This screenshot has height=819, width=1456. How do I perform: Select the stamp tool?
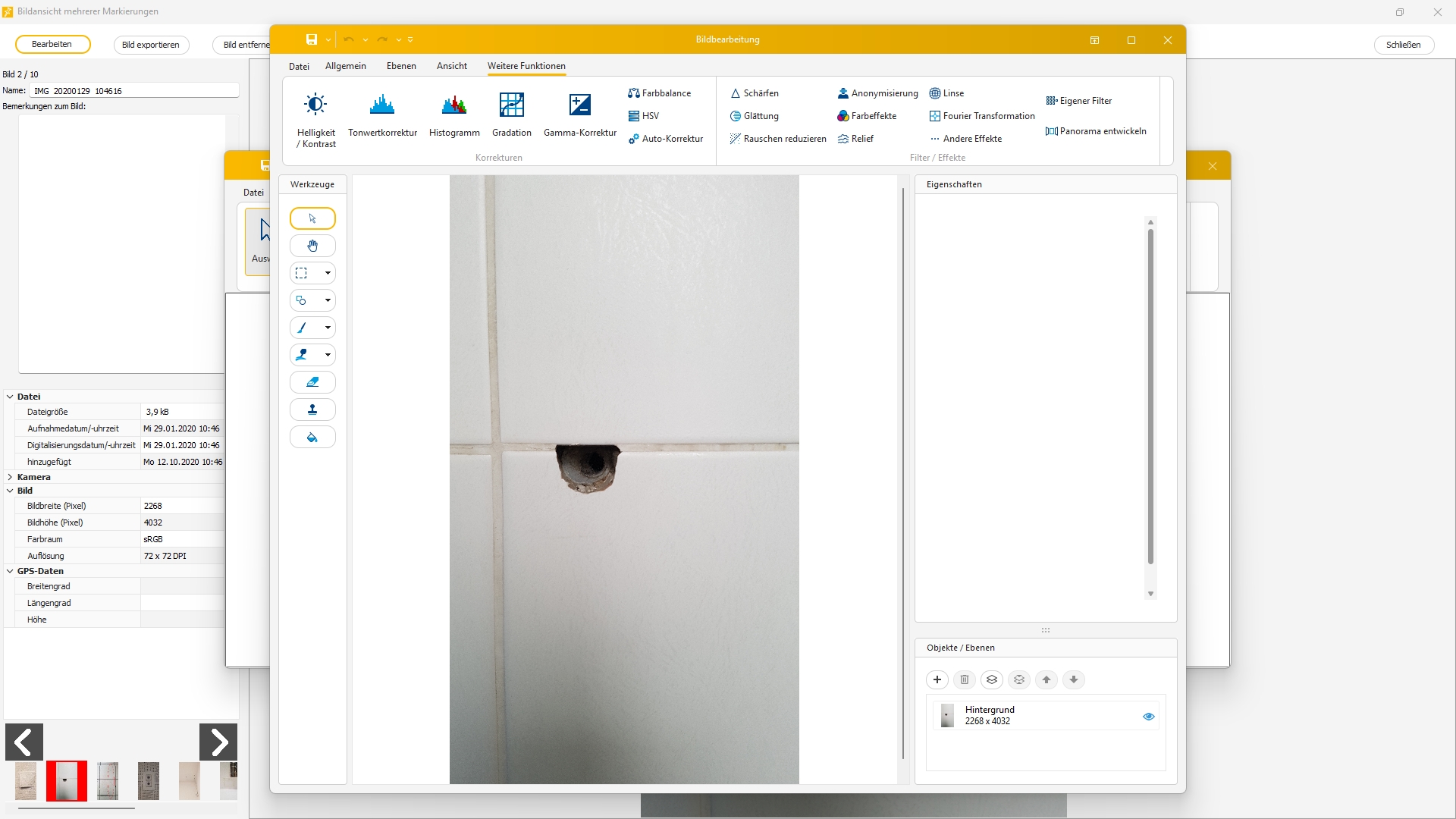[x=312, y=409]
